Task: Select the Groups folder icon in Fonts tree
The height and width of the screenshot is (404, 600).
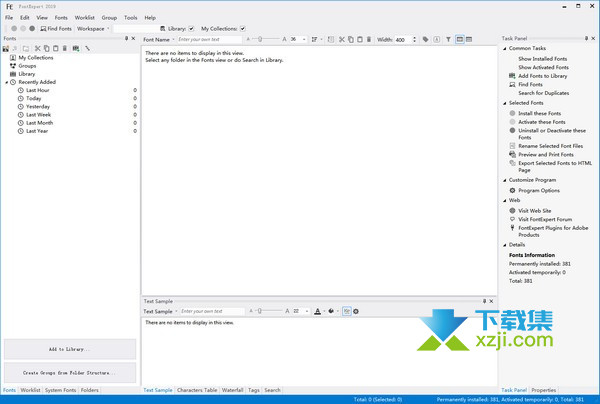Action: pos(12,66)
